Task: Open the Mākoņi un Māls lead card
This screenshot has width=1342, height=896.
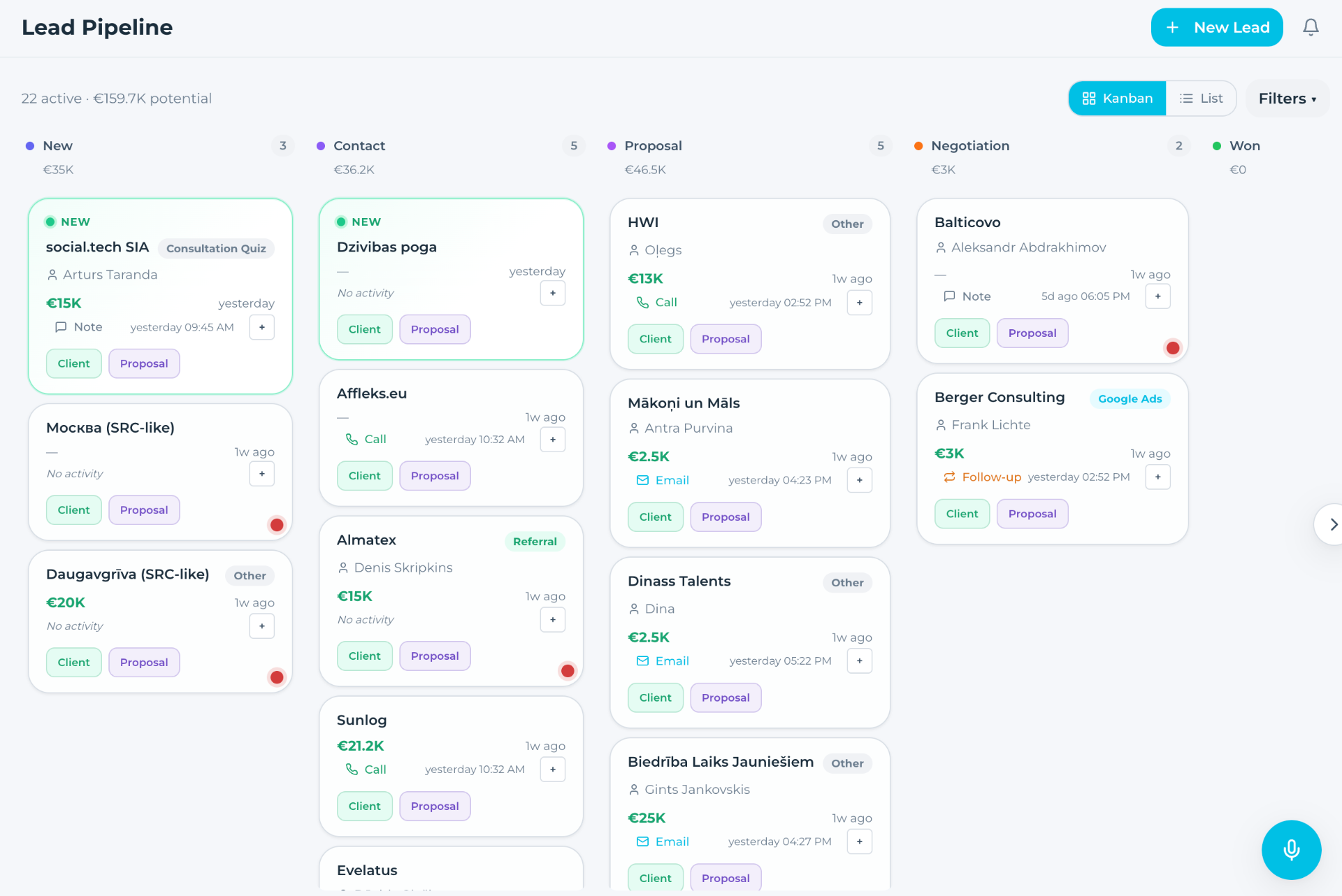Action: click(750, 463)
